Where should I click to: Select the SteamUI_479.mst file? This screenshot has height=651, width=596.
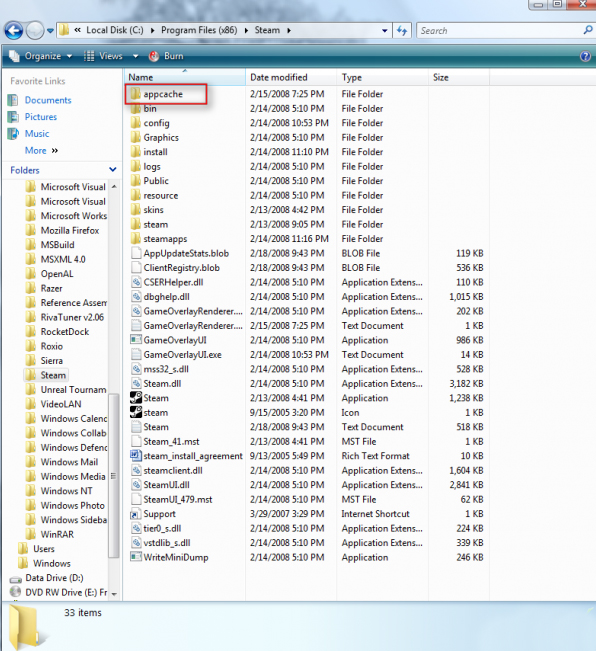click(171, 499)
